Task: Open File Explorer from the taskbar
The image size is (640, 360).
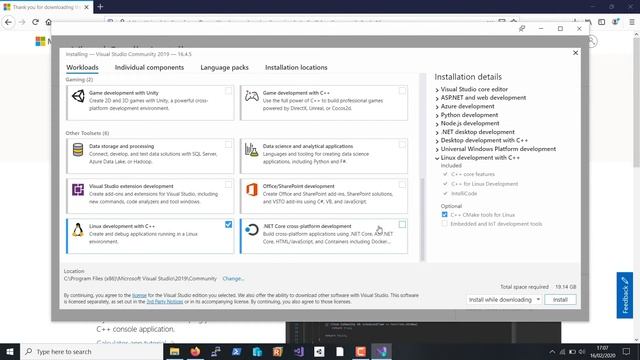Action: [175, 352]
